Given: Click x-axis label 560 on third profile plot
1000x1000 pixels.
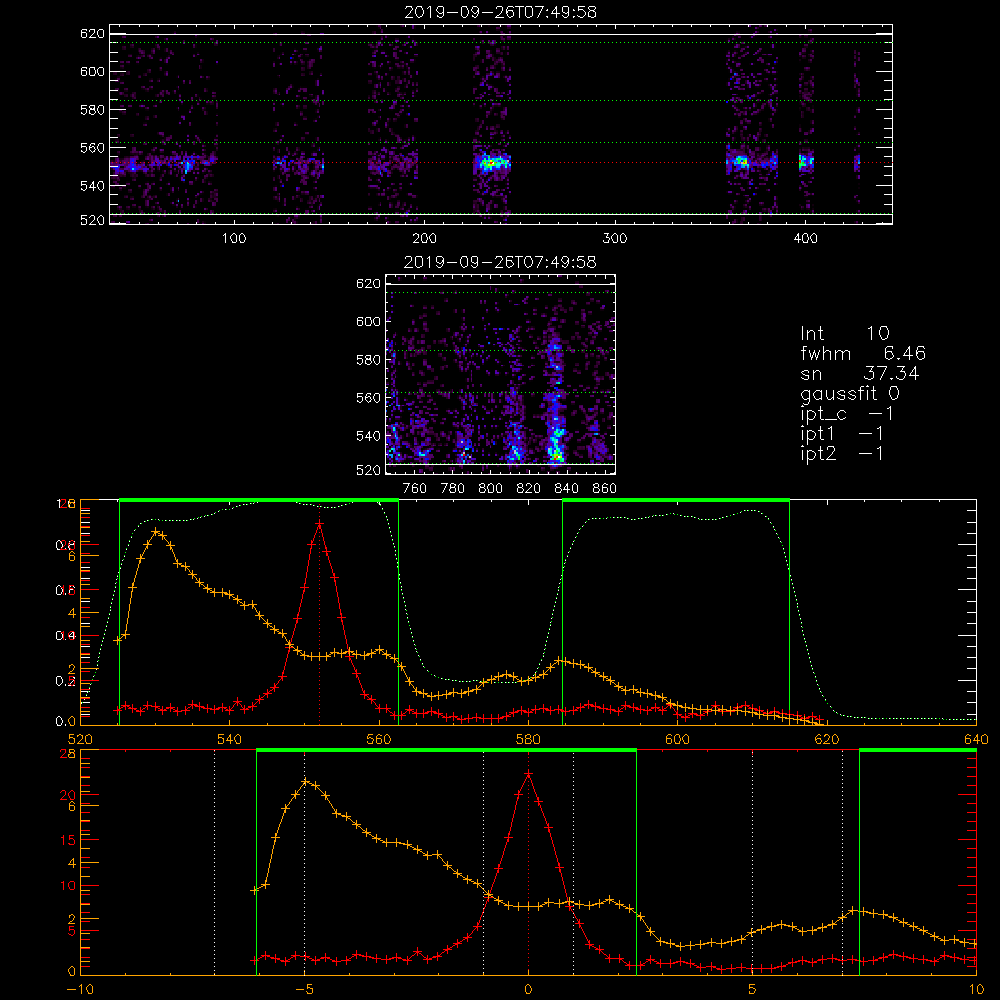Looking at the screenshot, I should pyautogui.click(x=379, y=739).
